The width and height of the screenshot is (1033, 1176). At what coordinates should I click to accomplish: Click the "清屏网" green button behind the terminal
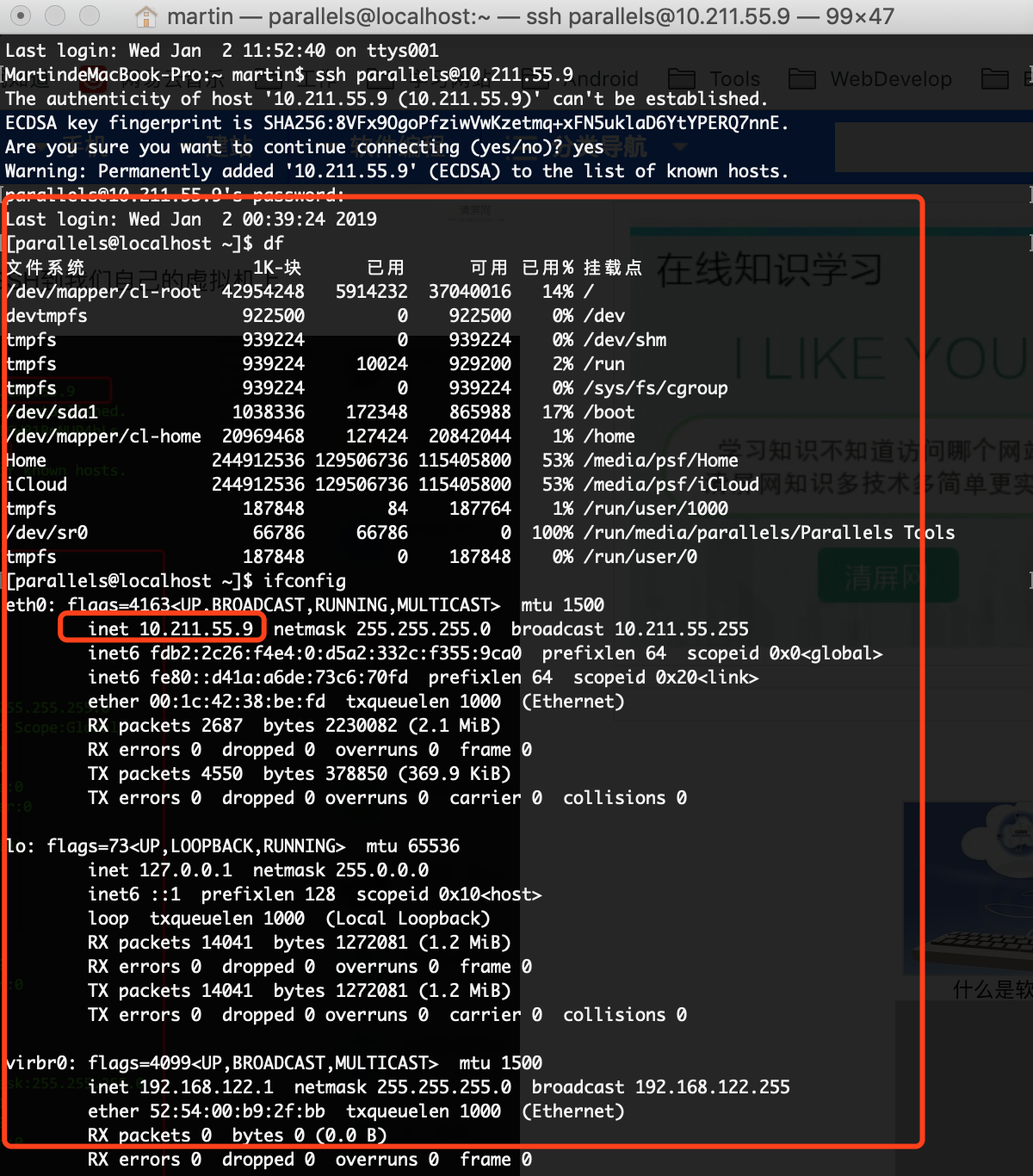888,577
